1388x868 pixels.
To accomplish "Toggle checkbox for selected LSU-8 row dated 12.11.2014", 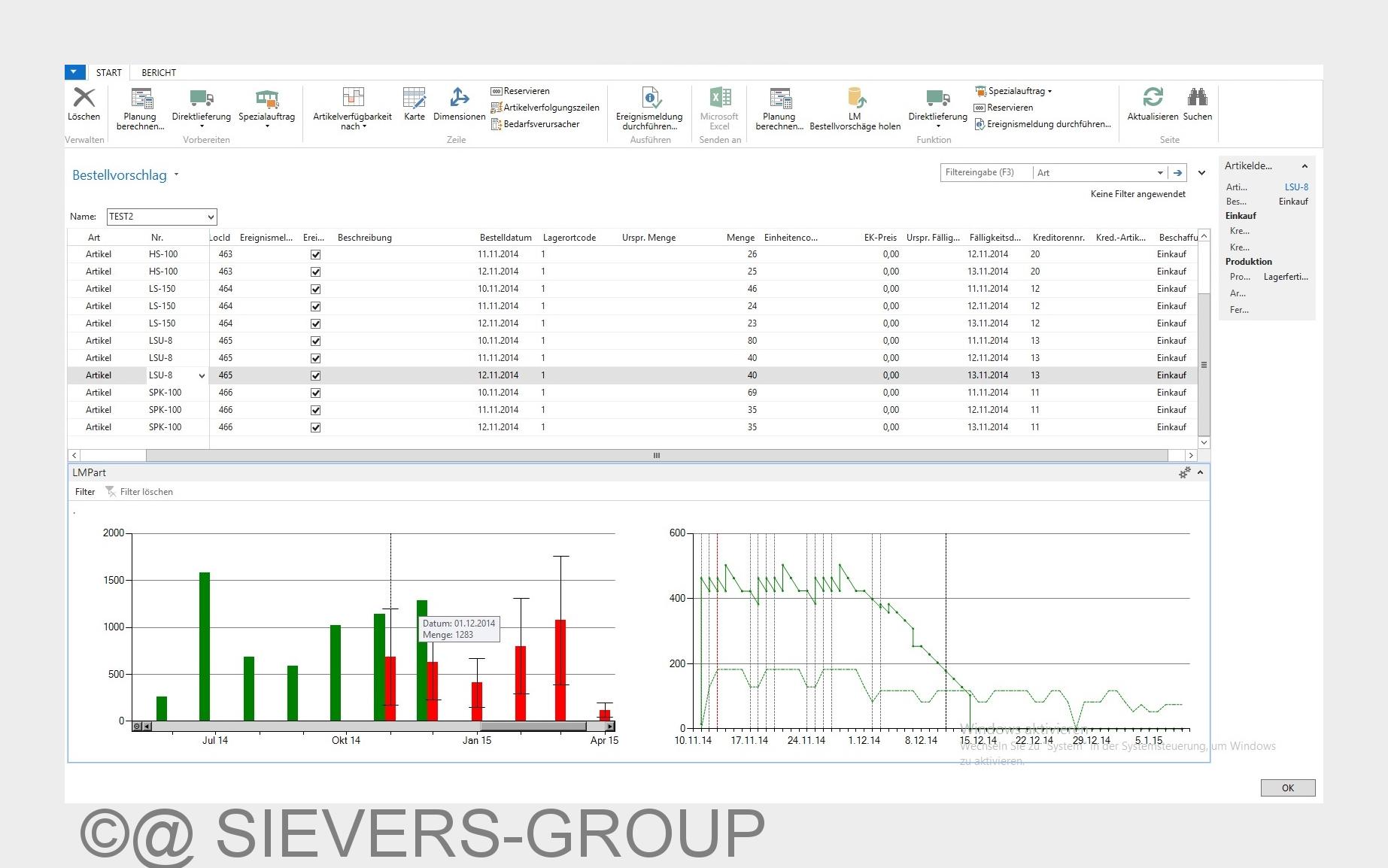I will (316, 375).
